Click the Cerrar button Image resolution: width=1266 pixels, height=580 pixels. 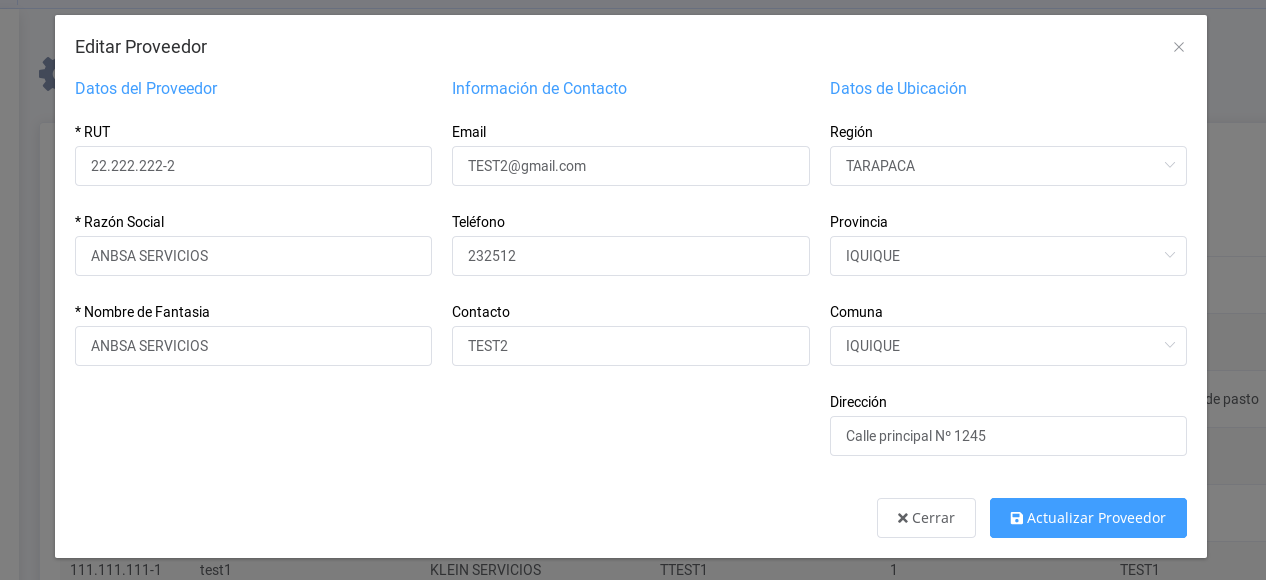(926, 518)
